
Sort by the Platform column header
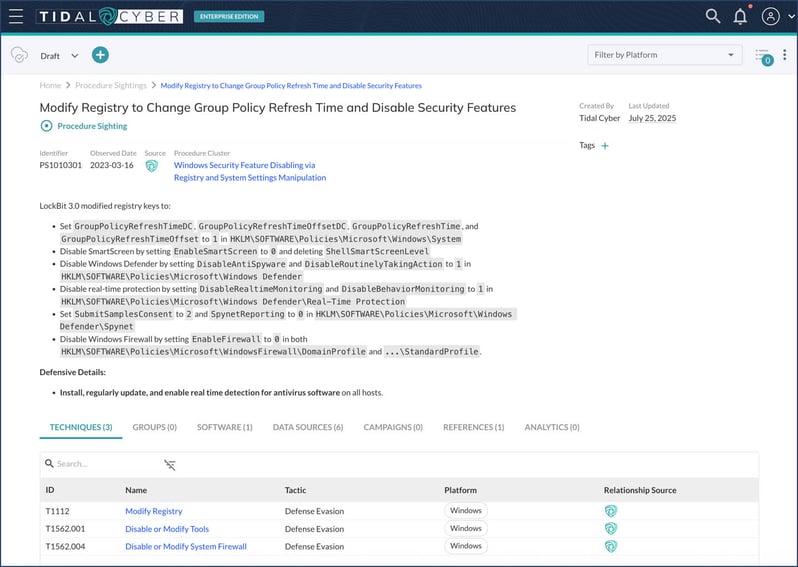point(460,490)
